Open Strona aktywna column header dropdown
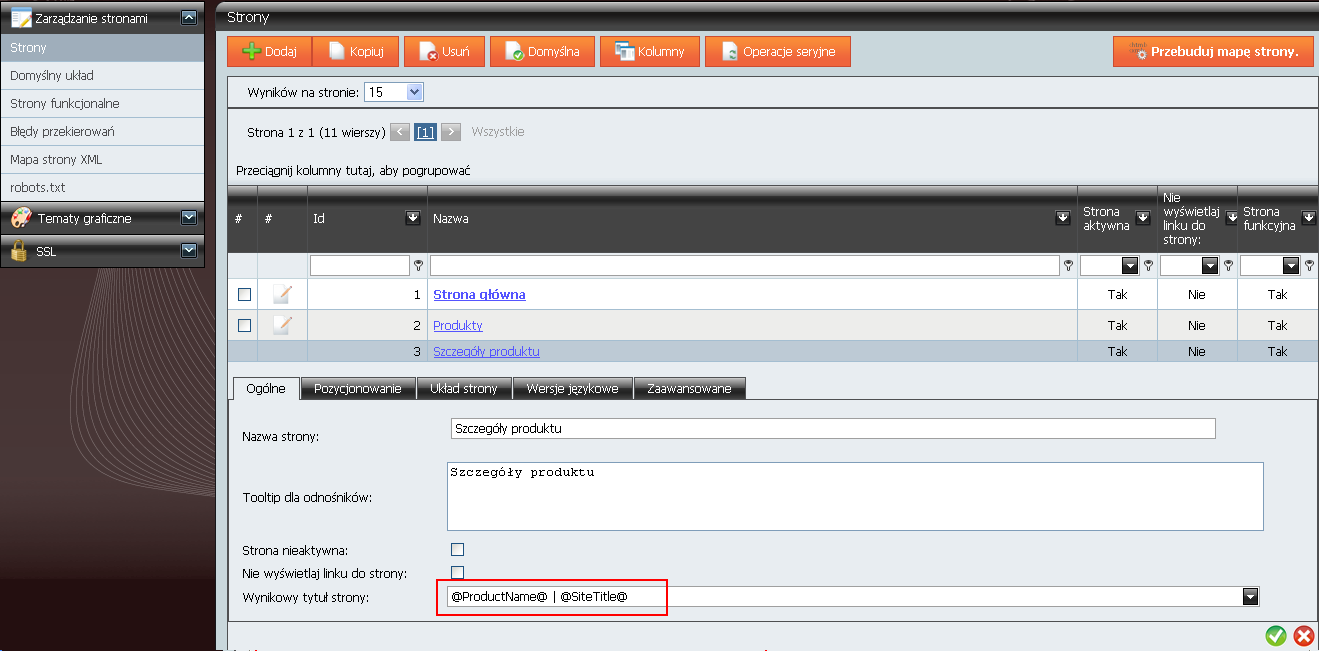 coord(1143,217)
